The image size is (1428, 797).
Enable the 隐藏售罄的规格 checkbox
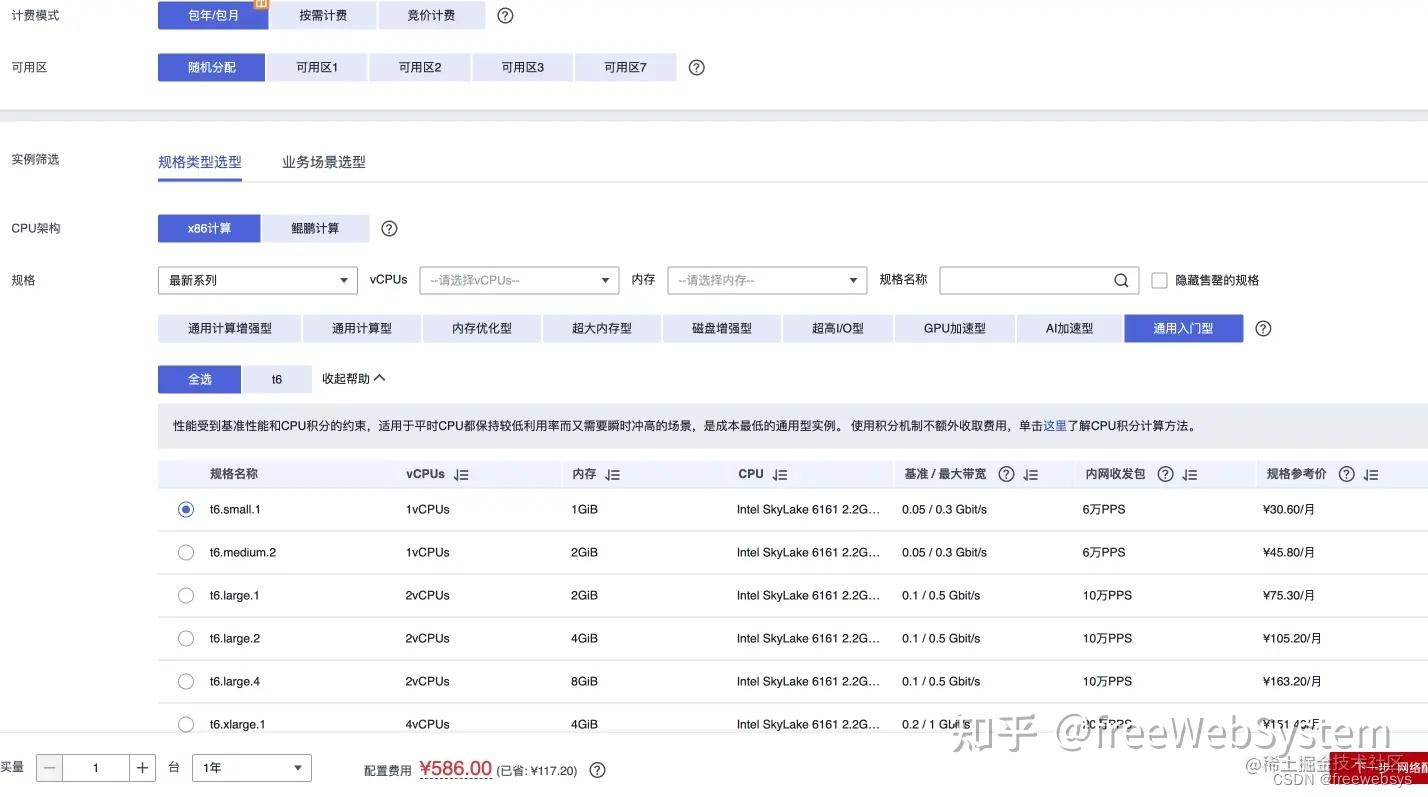[1159, 280]
